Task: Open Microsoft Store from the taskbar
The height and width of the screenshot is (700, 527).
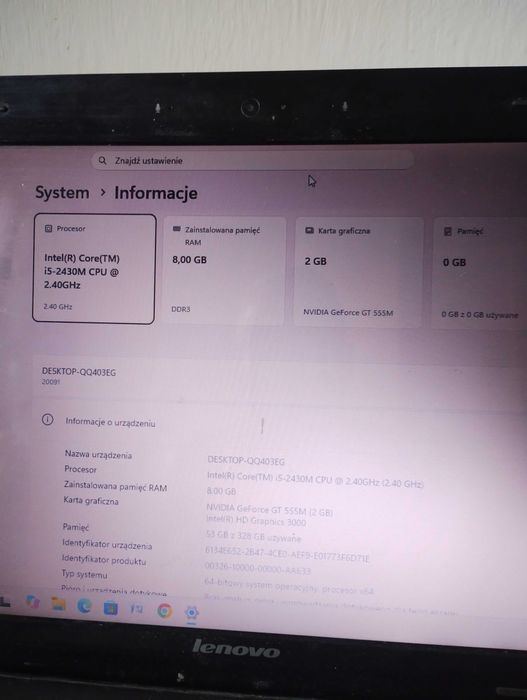Action: [x=110, y=608]
